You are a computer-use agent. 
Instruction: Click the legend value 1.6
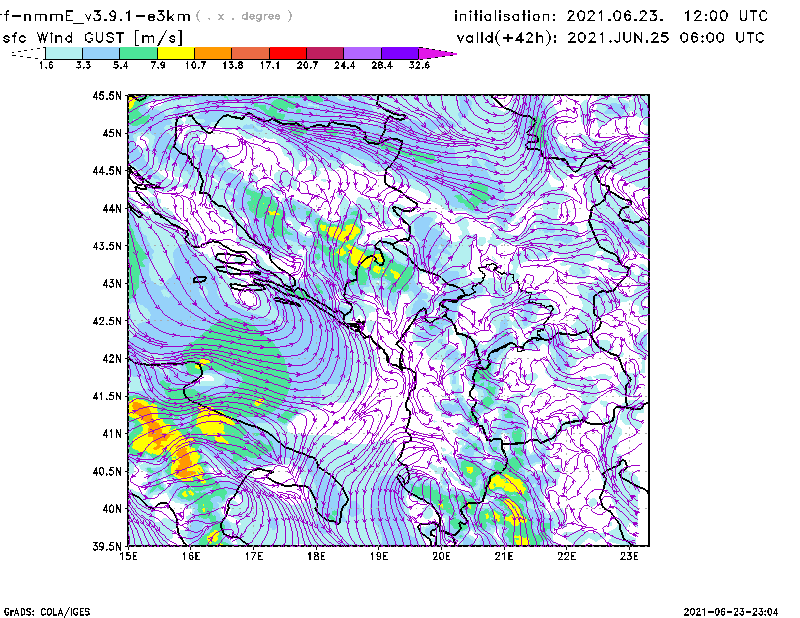tap(46, 65)
